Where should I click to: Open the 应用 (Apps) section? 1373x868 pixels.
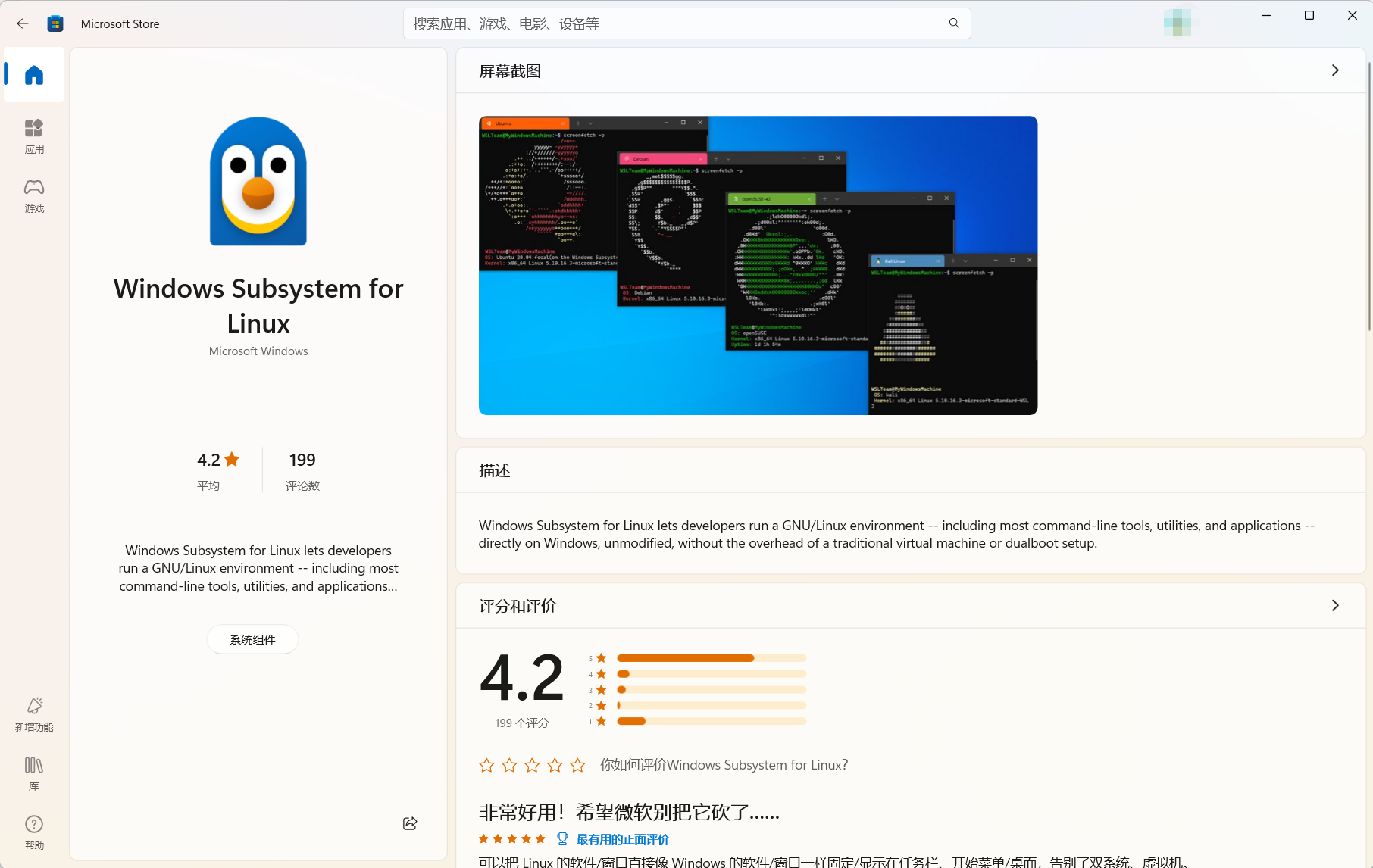(34, 136)
